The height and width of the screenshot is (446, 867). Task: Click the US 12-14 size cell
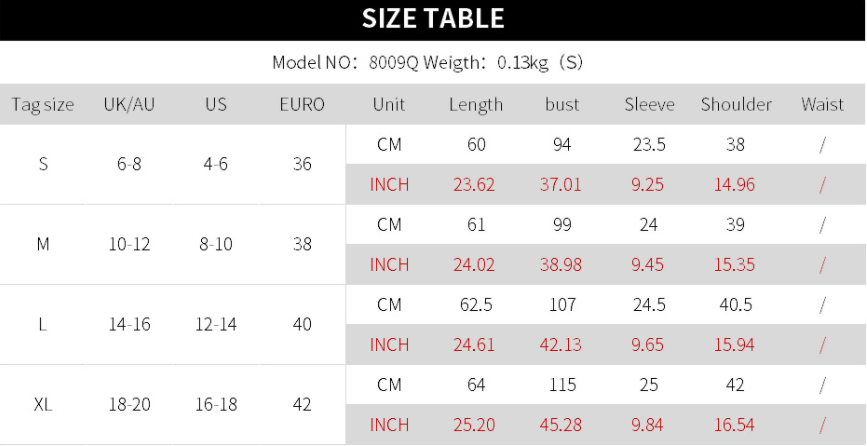(x=216, y=324)
